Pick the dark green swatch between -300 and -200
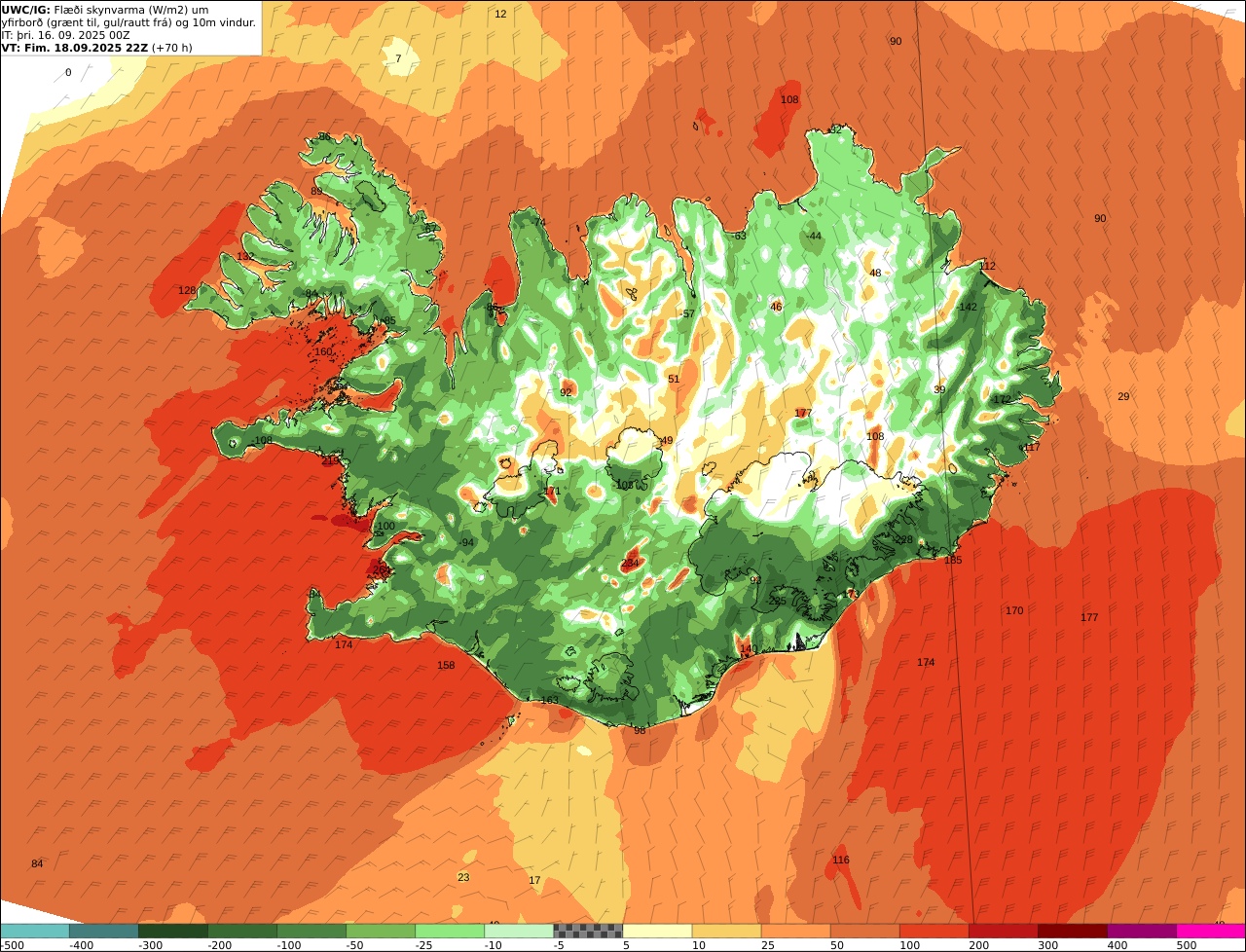This screenshot has height=952, width=1246. pyautogui.click(x=173, y=931)
